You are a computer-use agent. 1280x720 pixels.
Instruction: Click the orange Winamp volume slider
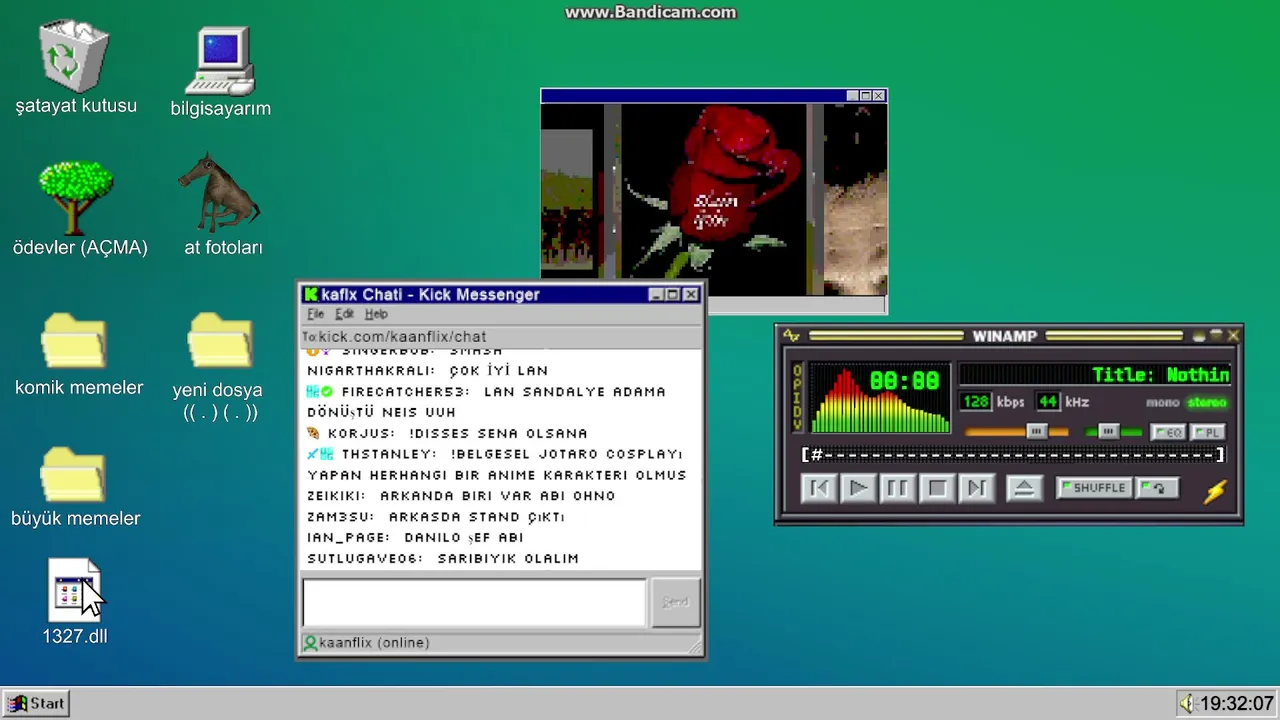(x=1016, y=432)
